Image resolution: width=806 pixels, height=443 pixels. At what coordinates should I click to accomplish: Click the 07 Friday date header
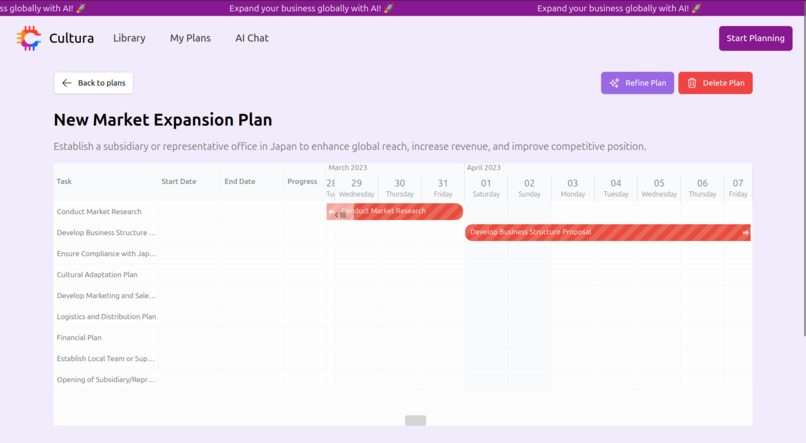coord(738,188)
